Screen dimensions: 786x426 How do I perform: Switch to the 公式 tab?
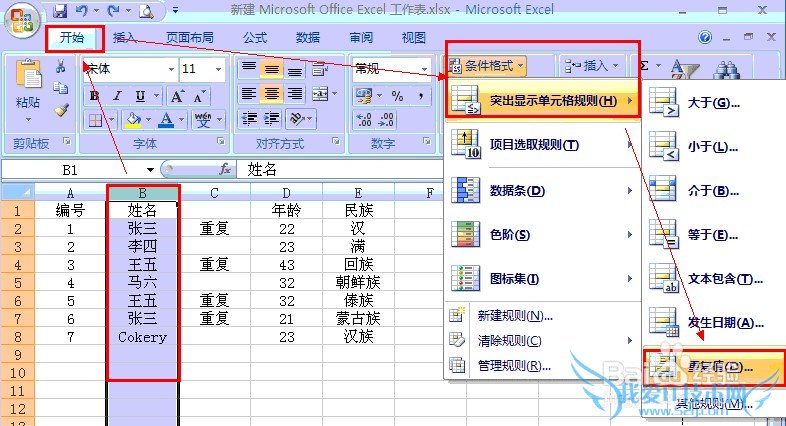point(255,38)
